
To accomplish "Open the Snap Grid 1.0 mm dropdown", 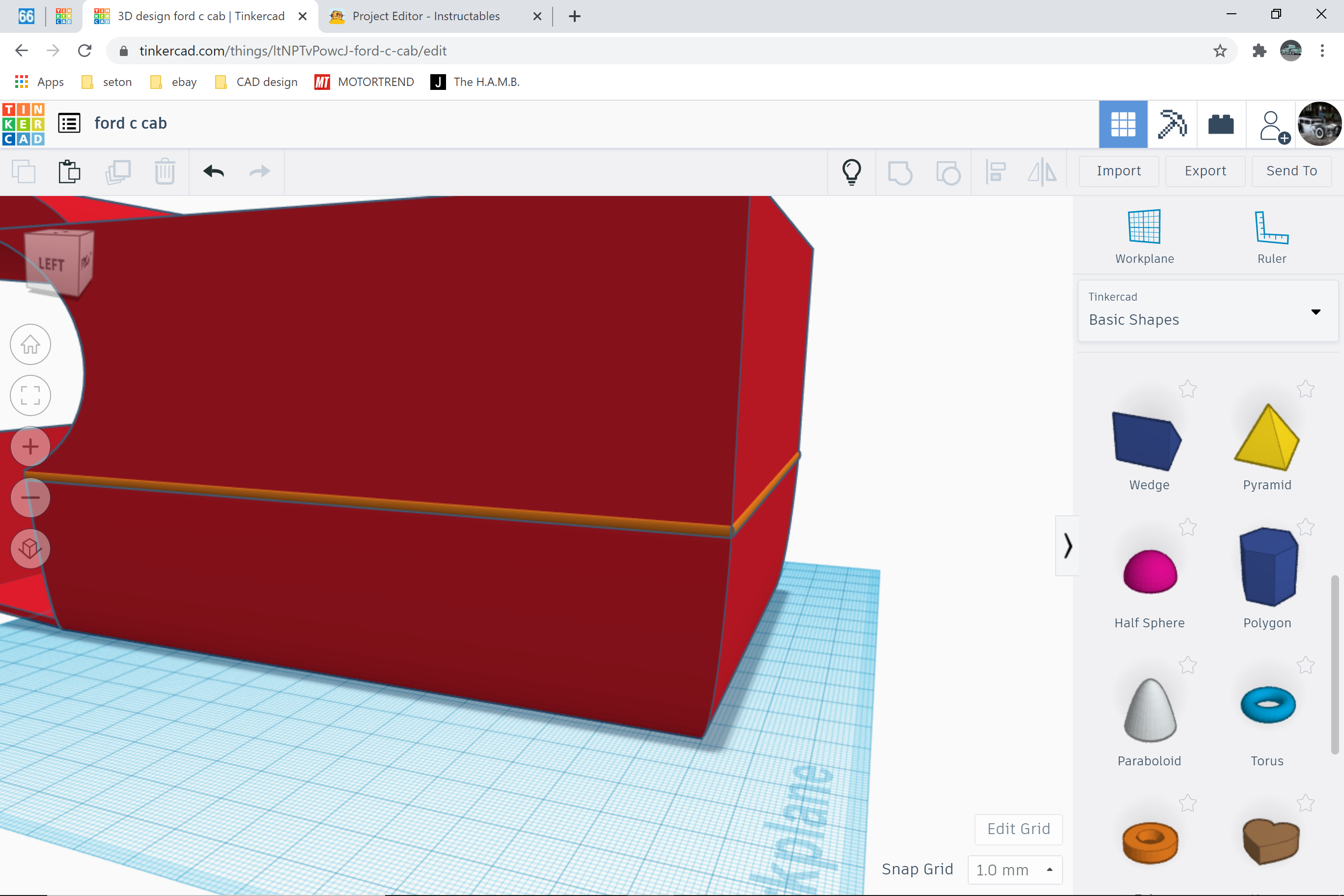I will click(x=1015, y=869).
